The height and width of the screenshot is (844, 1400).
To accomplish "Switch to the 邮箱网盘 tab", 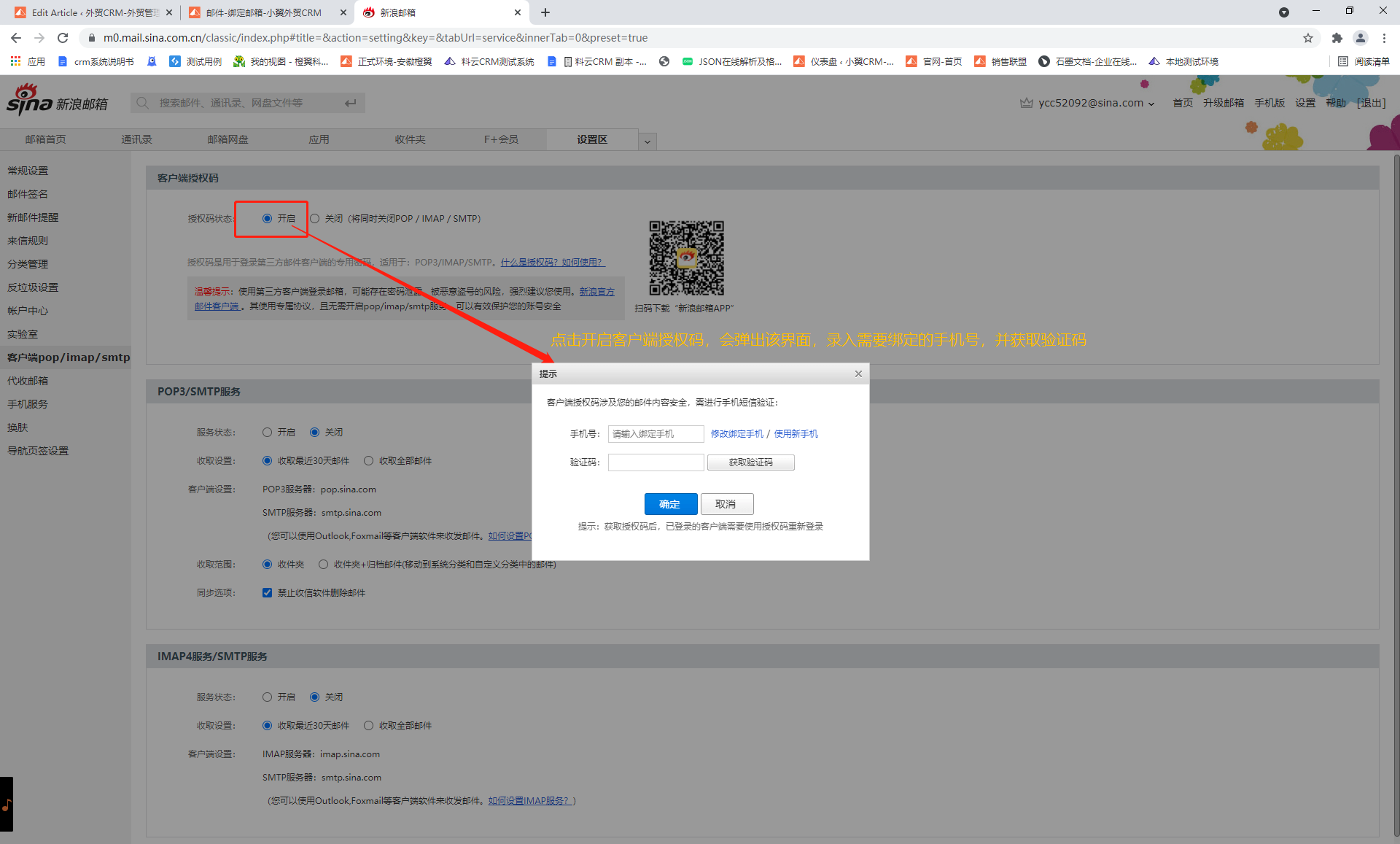I will point(227,139).
